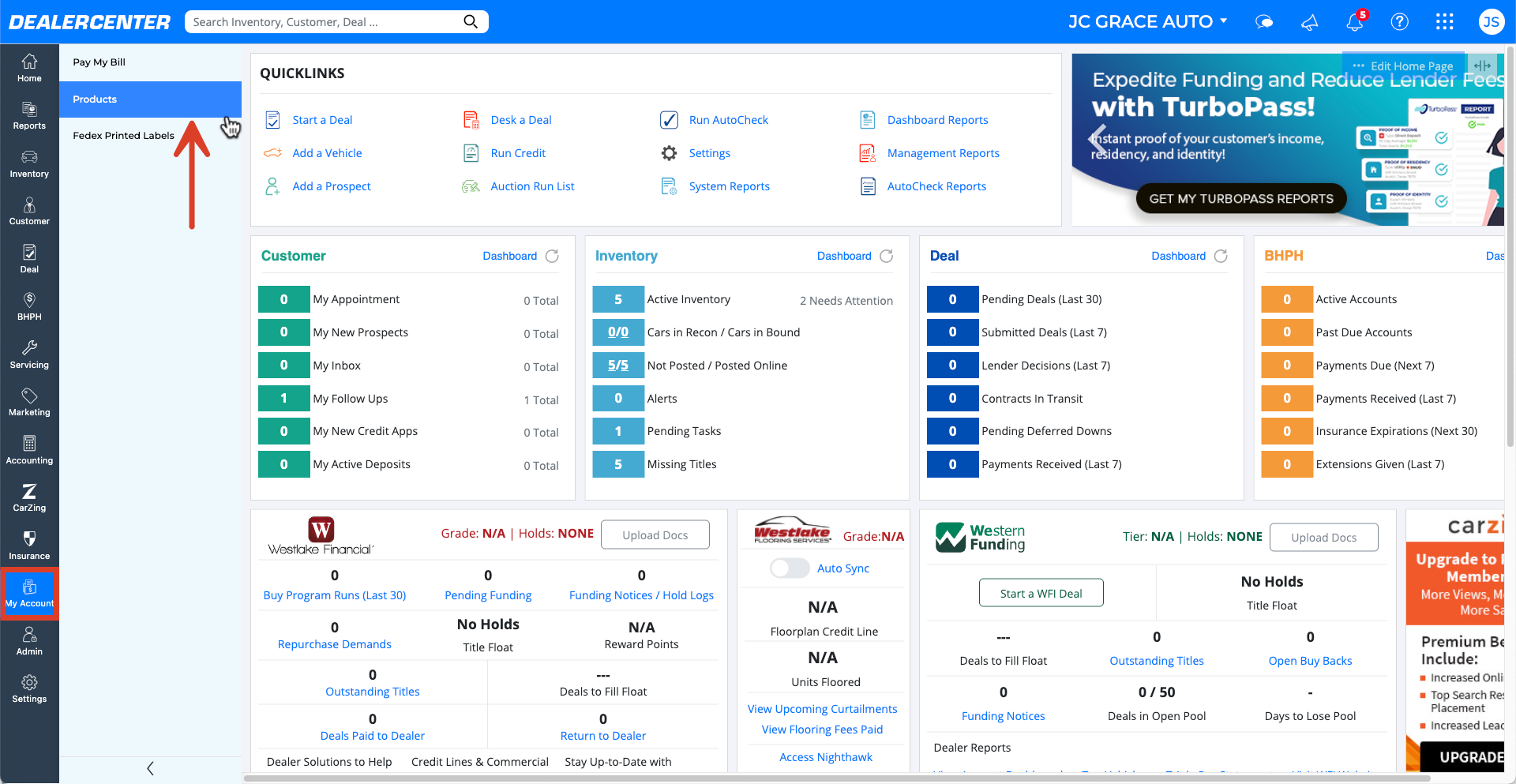Image resolution: width=1516 pixels, height=784 pixels.
Task: Click the Missing Titles count tile
Action: point(618,464)
